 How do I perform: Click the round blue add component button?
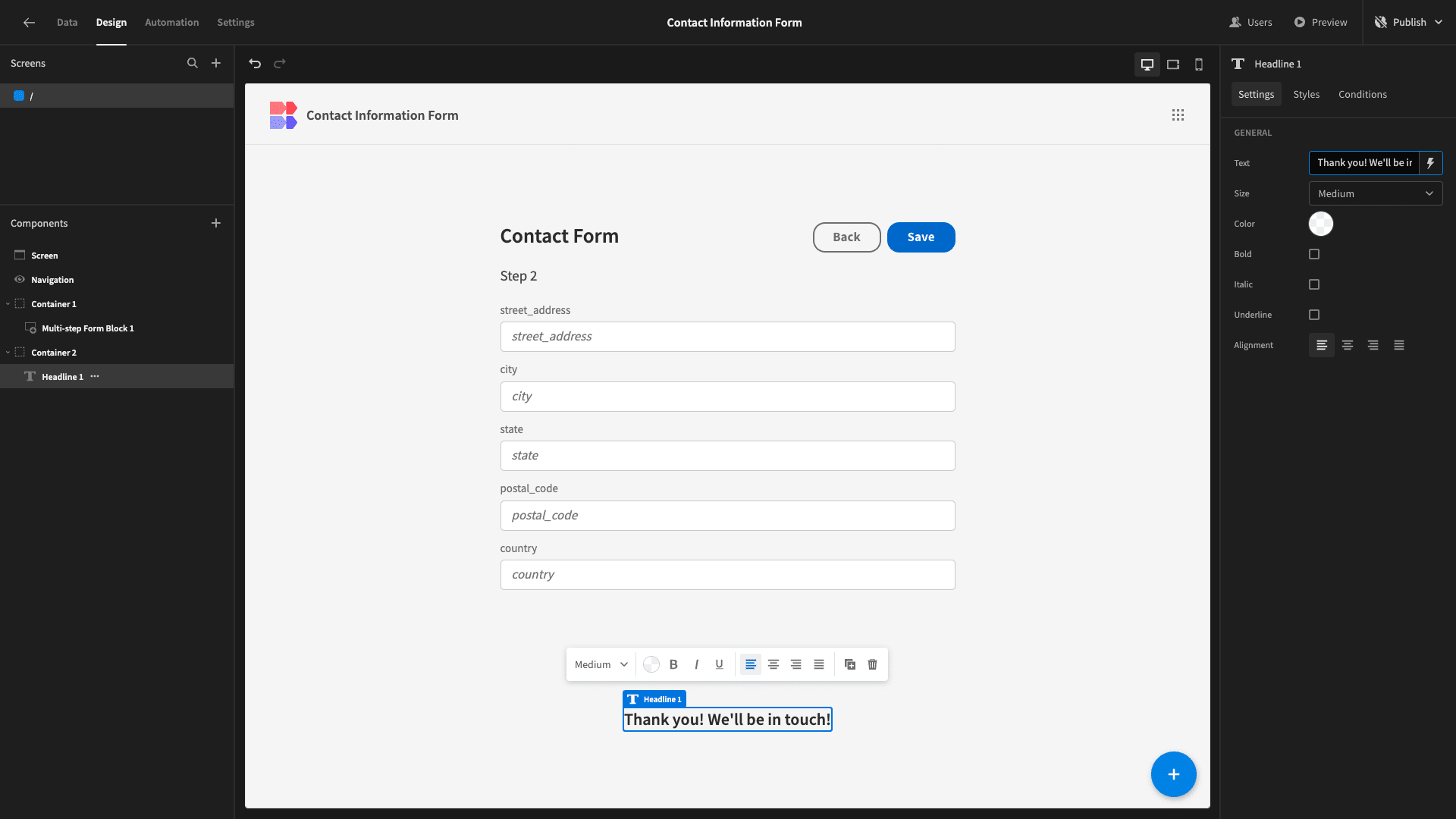(1174, 774)
